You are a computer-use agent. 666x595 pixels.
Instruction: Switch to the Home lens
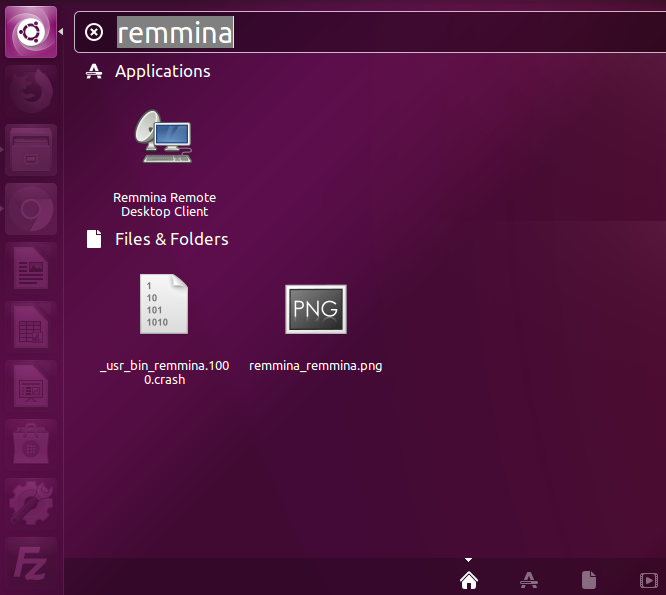469,580
